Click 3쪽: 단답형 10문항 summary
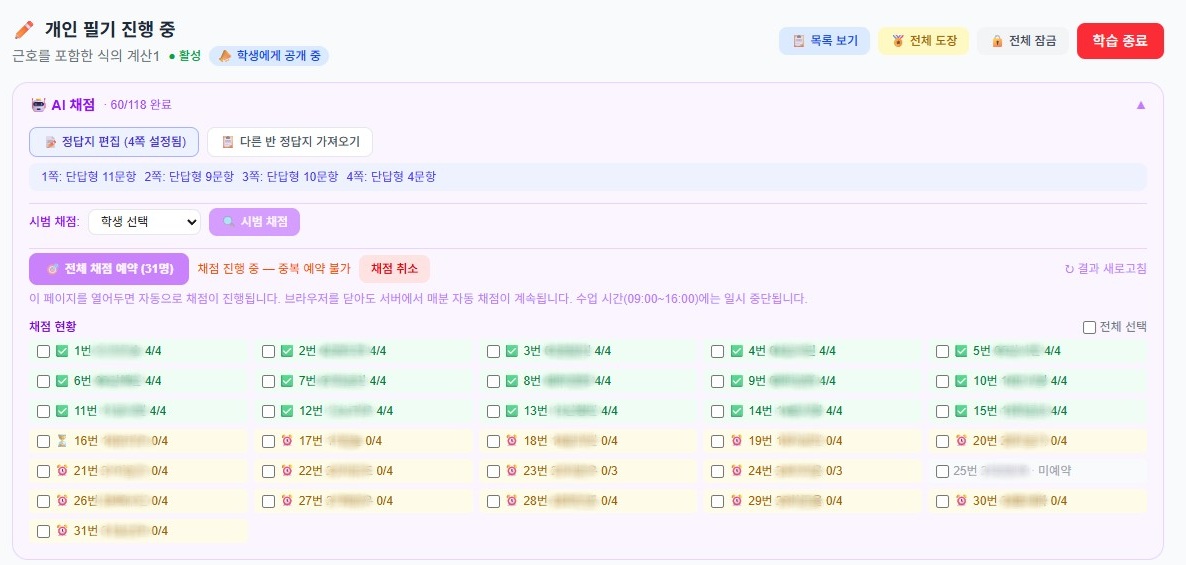The height and width of the screenshot is (565, 1186). (x=290, y=177)
